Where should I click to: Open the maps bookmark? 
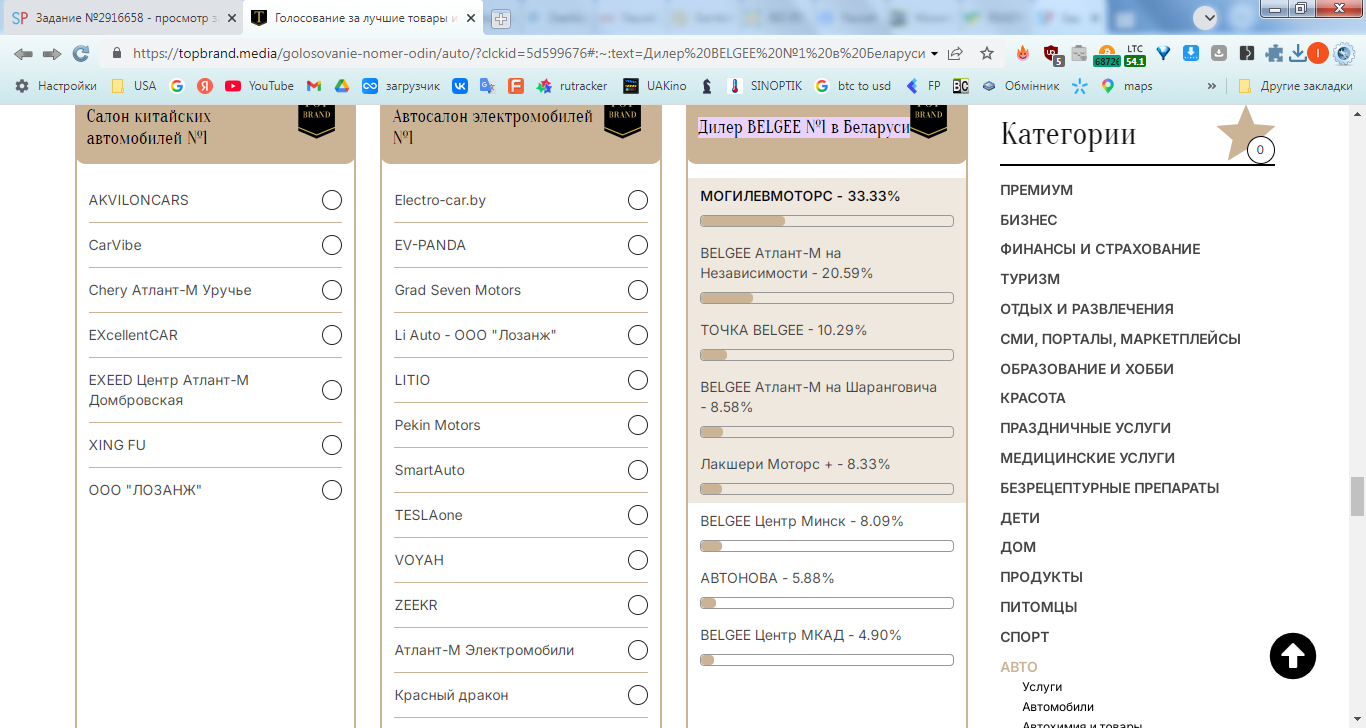click(x=1127, y=86)
